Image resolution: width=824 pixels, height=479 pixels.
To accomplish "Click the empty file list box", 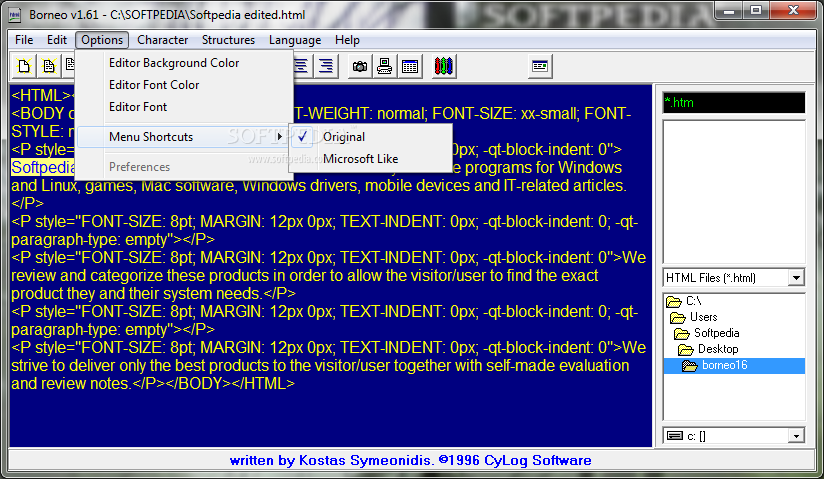I will tap(734, 192).
